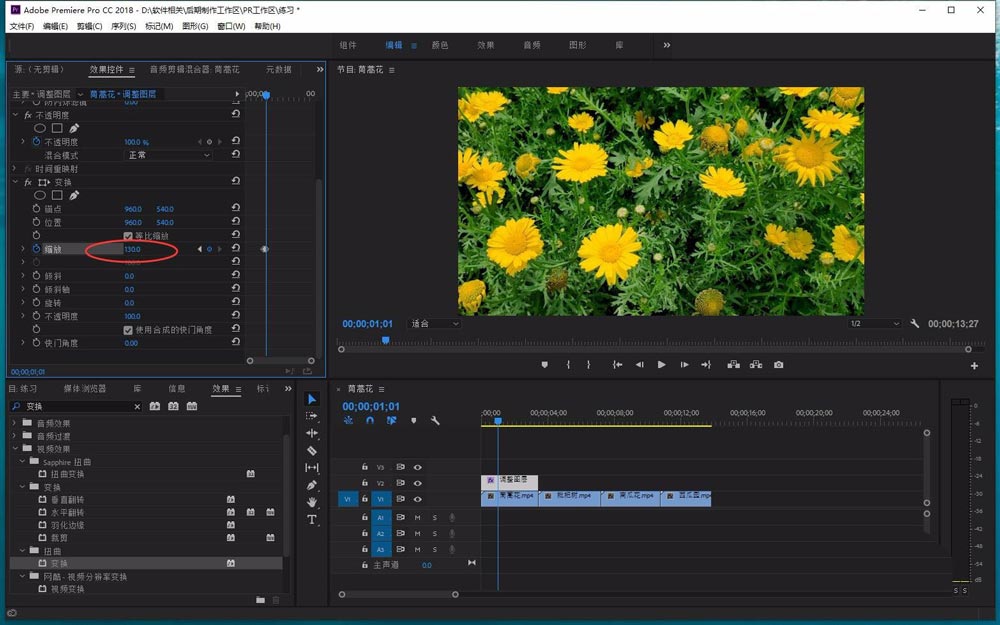Toggle the use composition shutter angle (使用合成的快门角度) checkbox
This screenshot has height=625, width=1000.
tap(128, 330)
